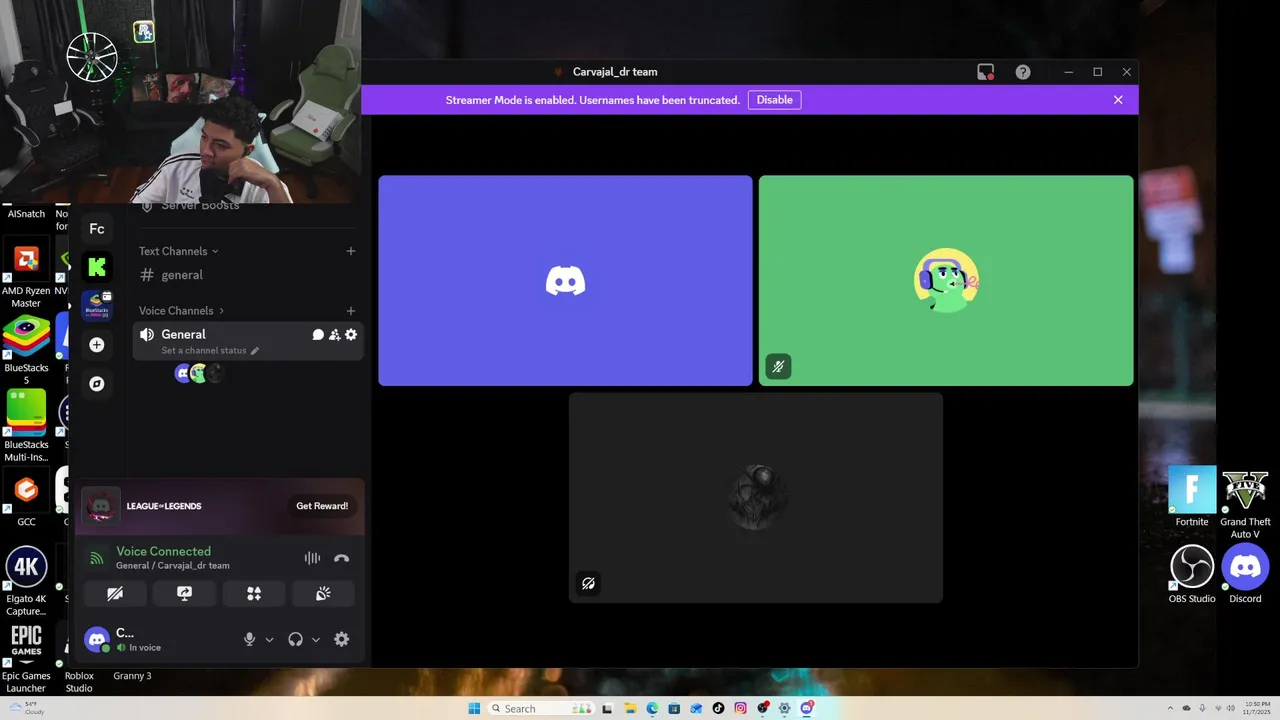Expand the Voice Channels category

(182, 311)
